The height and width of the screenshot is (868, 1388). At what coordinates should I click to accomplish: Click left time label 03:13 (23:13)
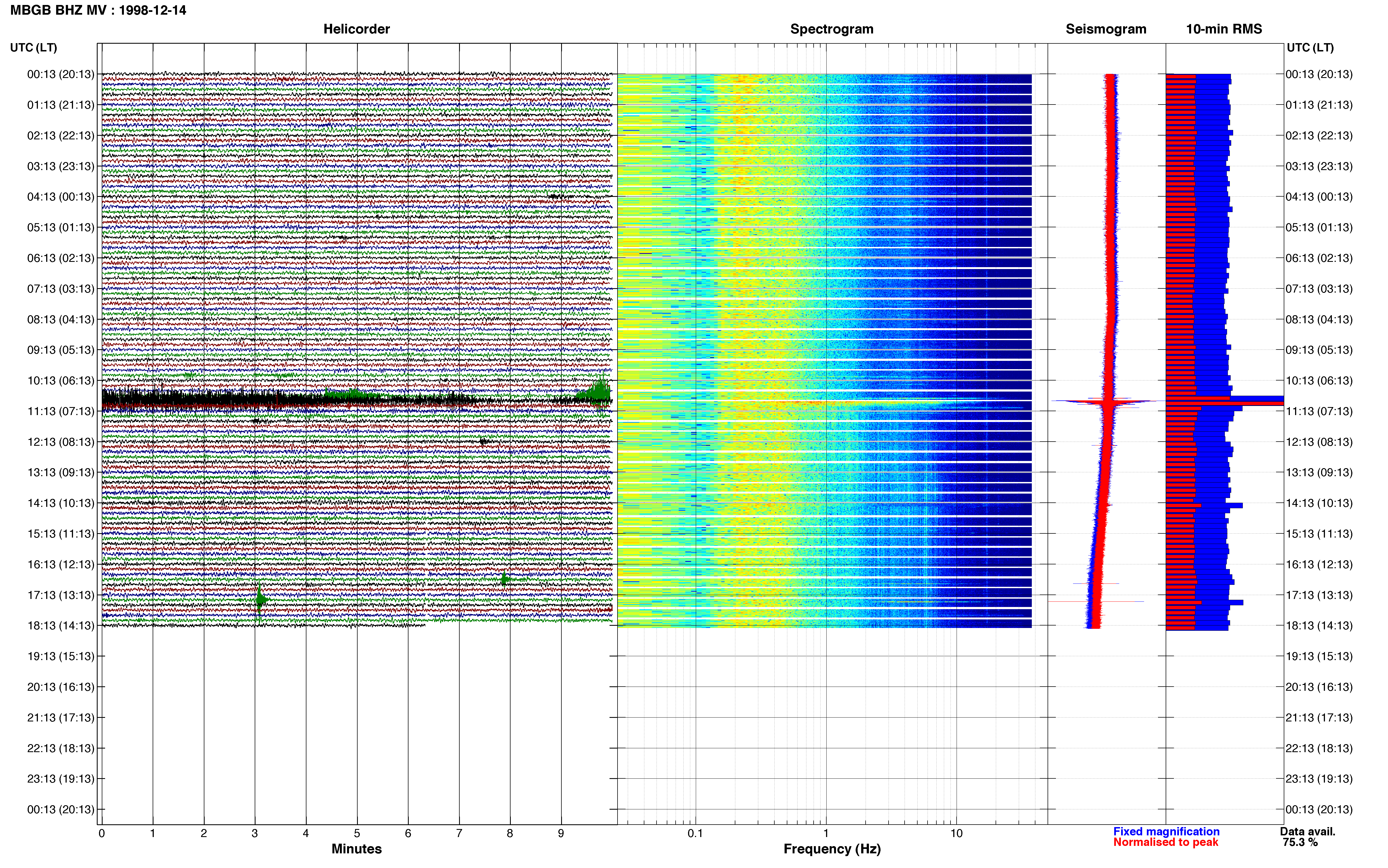[x=61, y=166]
